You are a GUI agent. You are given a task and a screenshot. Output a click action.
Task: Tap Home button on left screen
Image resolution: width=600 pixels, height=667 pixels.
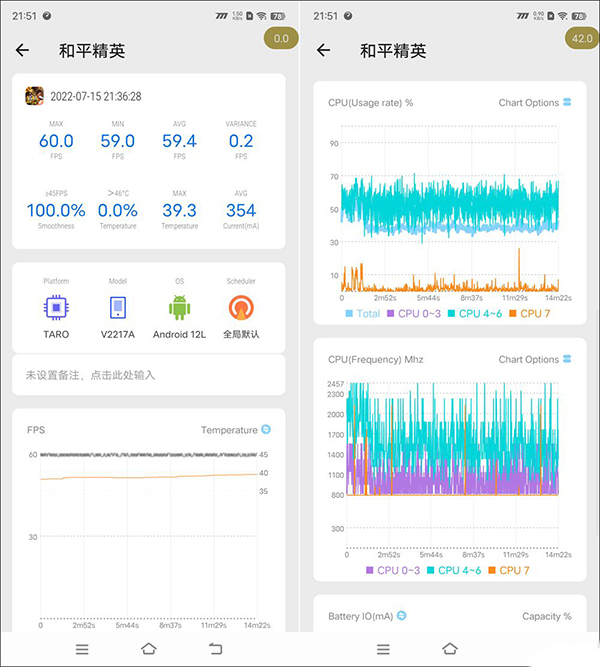149,649
